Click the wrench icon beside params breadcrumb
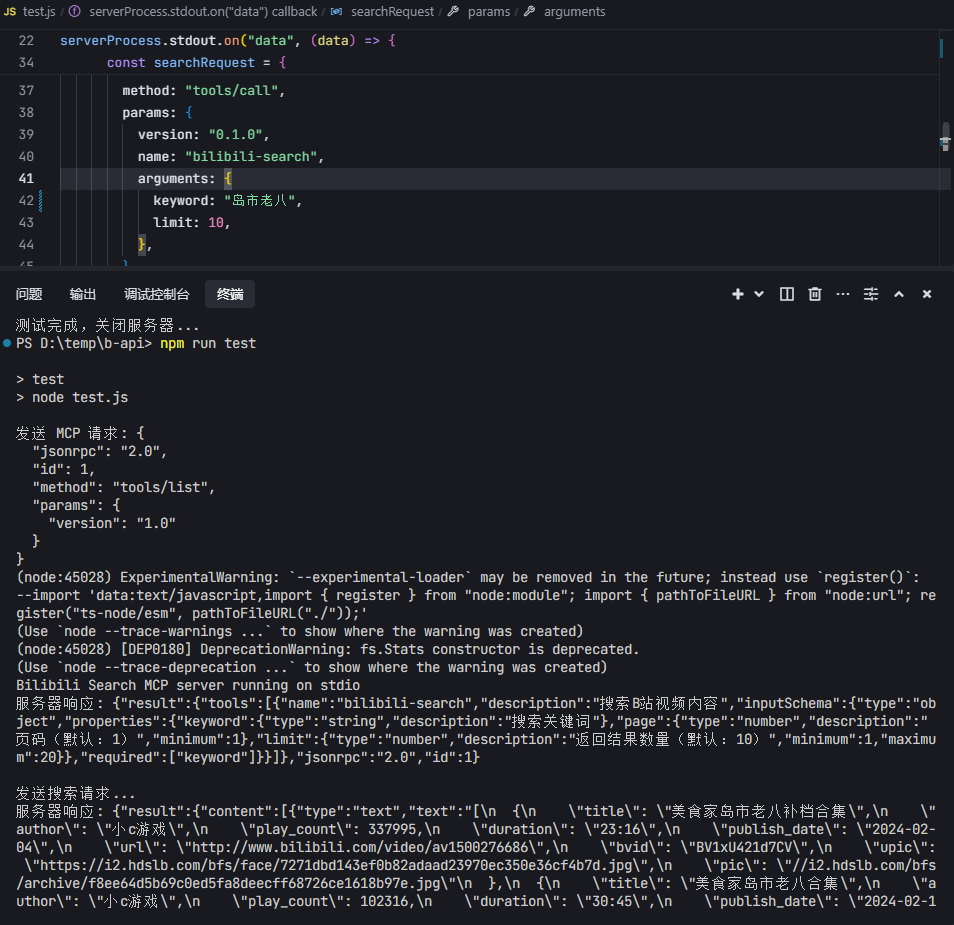Viewport: 954px width, 925px height. [453, 12]
